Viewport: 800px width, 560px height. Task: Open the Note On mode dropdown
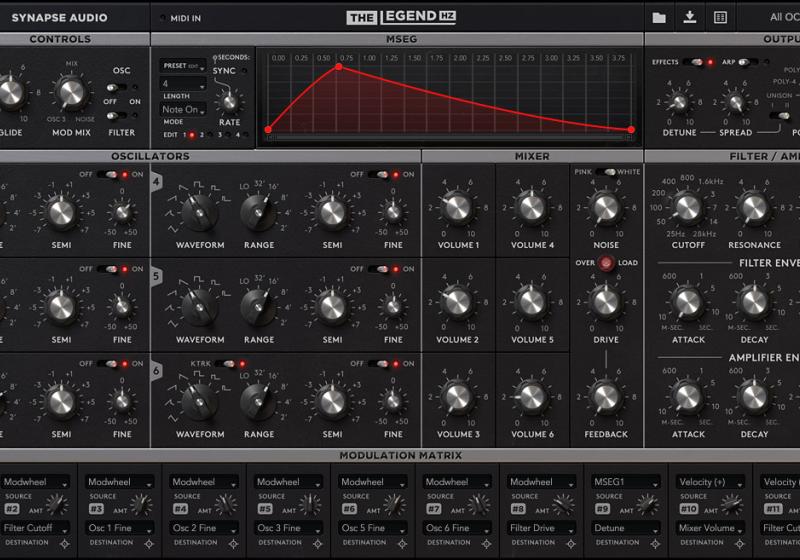pyautogui.click(x=183, y=110)
